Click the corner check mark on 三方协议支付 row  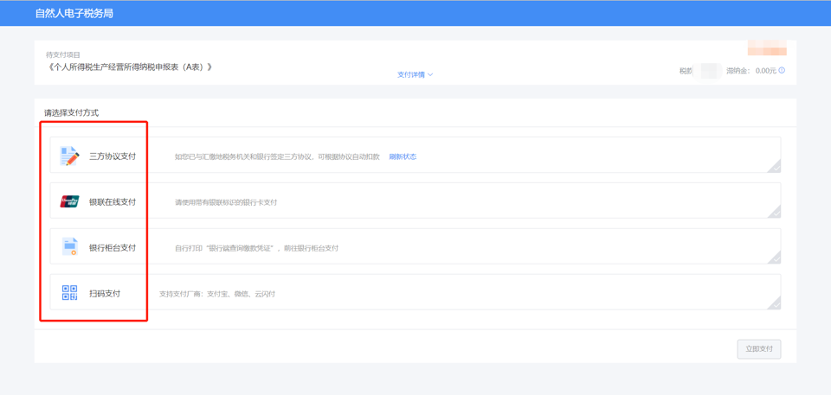point(774,166)
